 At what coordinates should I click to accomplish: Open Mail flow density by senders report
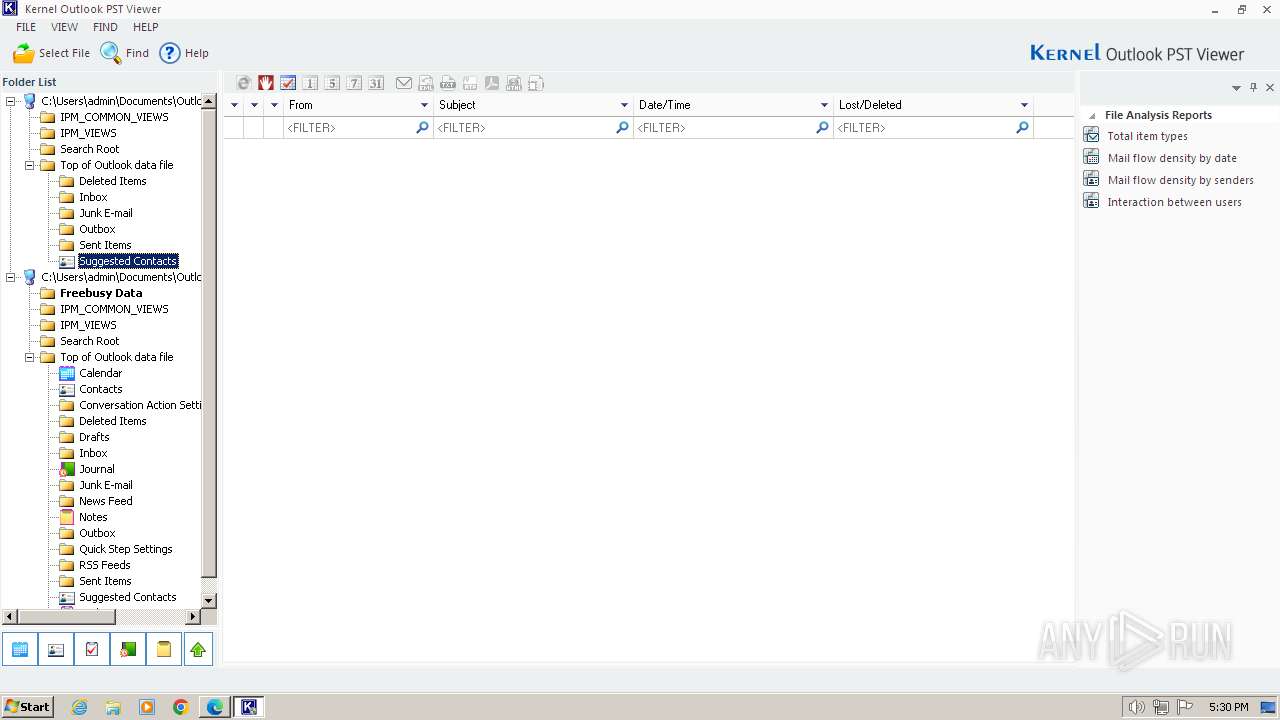(1180, 180)
